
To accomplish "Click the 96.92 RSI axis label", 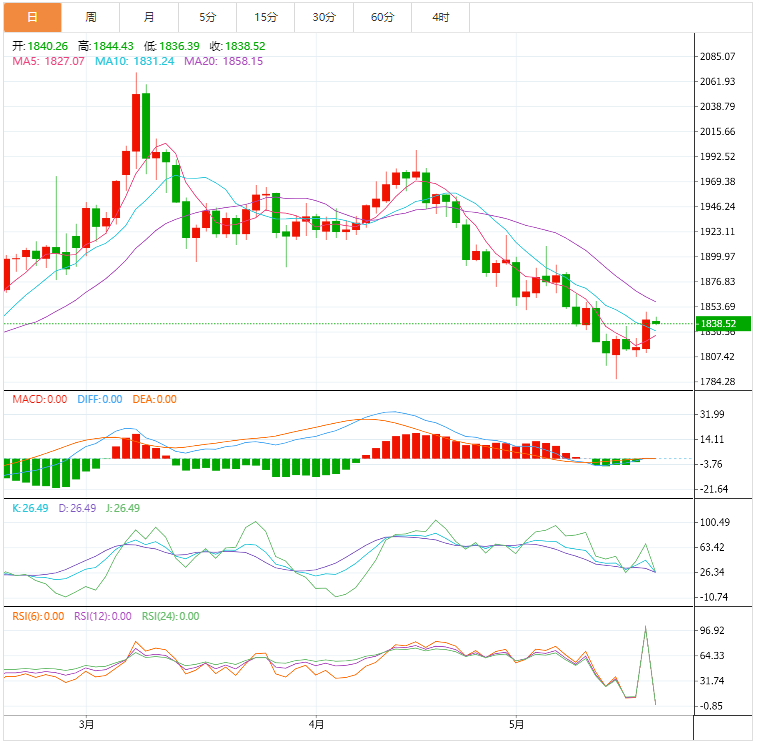I will (712, 631).
